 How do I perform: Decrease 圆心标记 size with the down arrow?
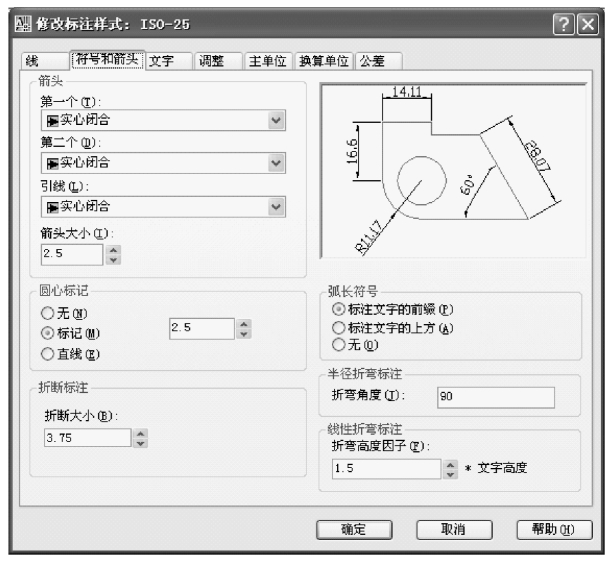(x=244, y=334)
